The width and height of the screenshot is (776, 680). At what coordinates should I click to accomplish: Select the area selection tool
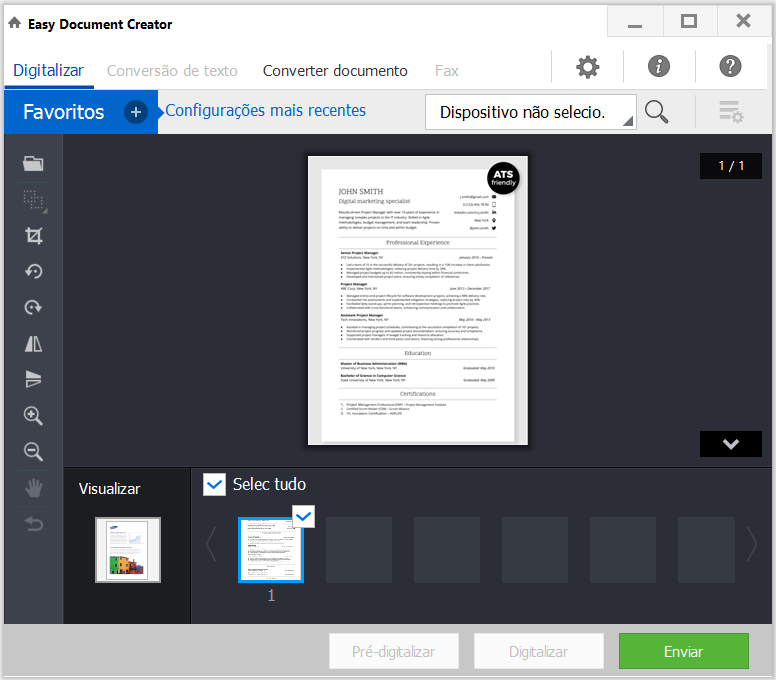(35, 201)
